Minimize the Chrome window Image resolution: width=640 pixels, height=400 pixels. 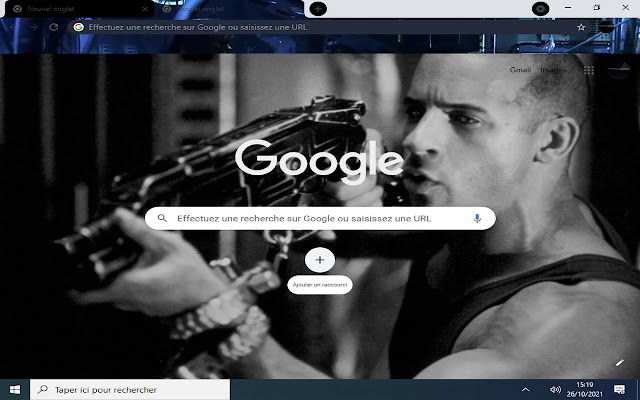pyautogui.click(x=568, y=7)
